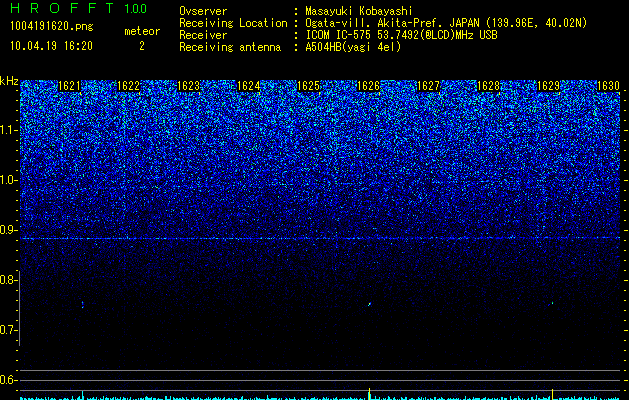Image resolution: width=629 pixels, height=400 pixels.
Task: Click the 1626 time marker
Action: [x=368, y=86]
